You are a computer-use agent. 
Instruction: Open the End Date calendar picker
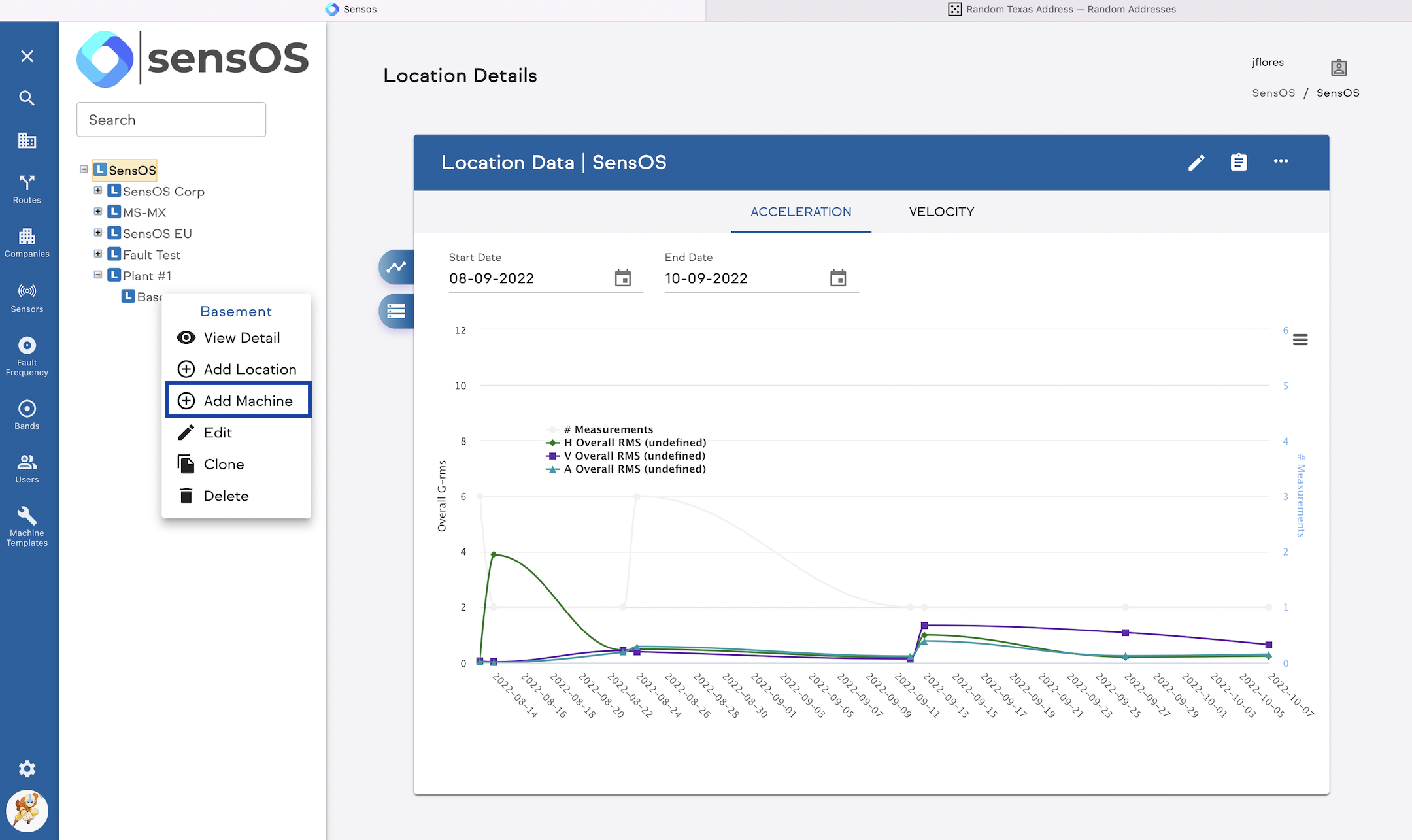838,278
